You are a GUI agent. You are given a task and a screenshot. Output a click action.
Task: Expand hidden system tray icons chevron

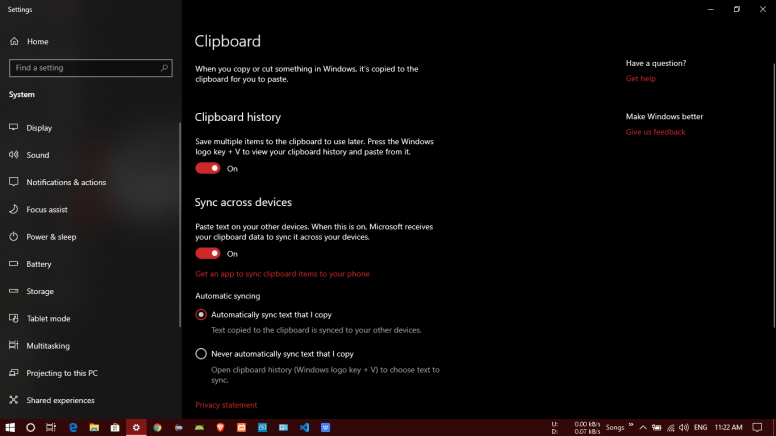643,428
